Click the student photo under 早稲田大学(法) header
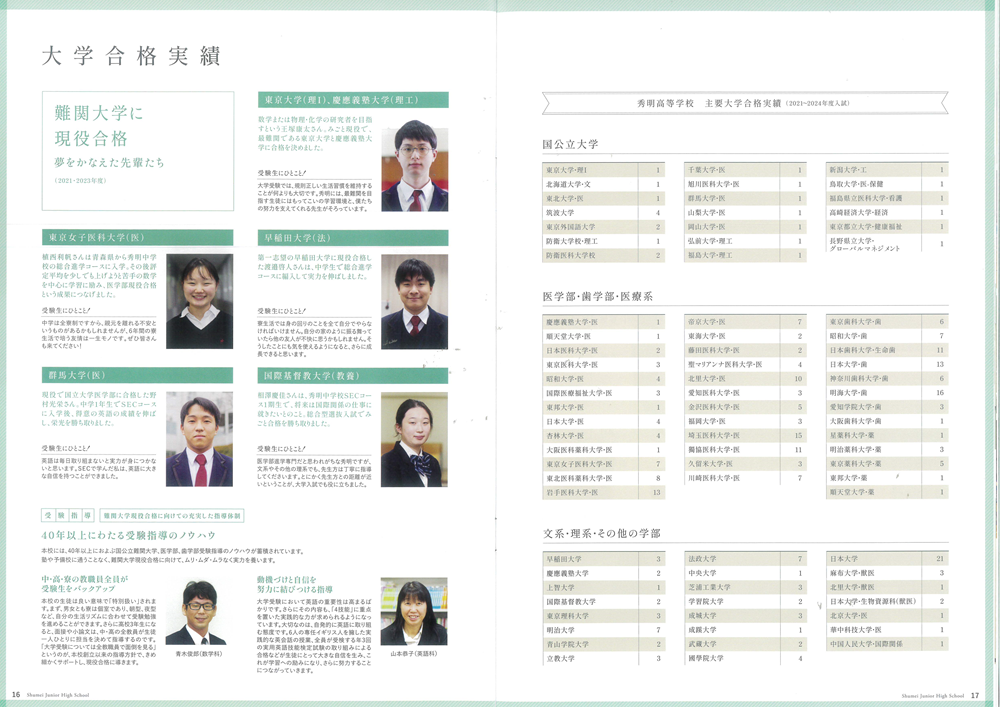1000x707 pixels. (415, 302)
